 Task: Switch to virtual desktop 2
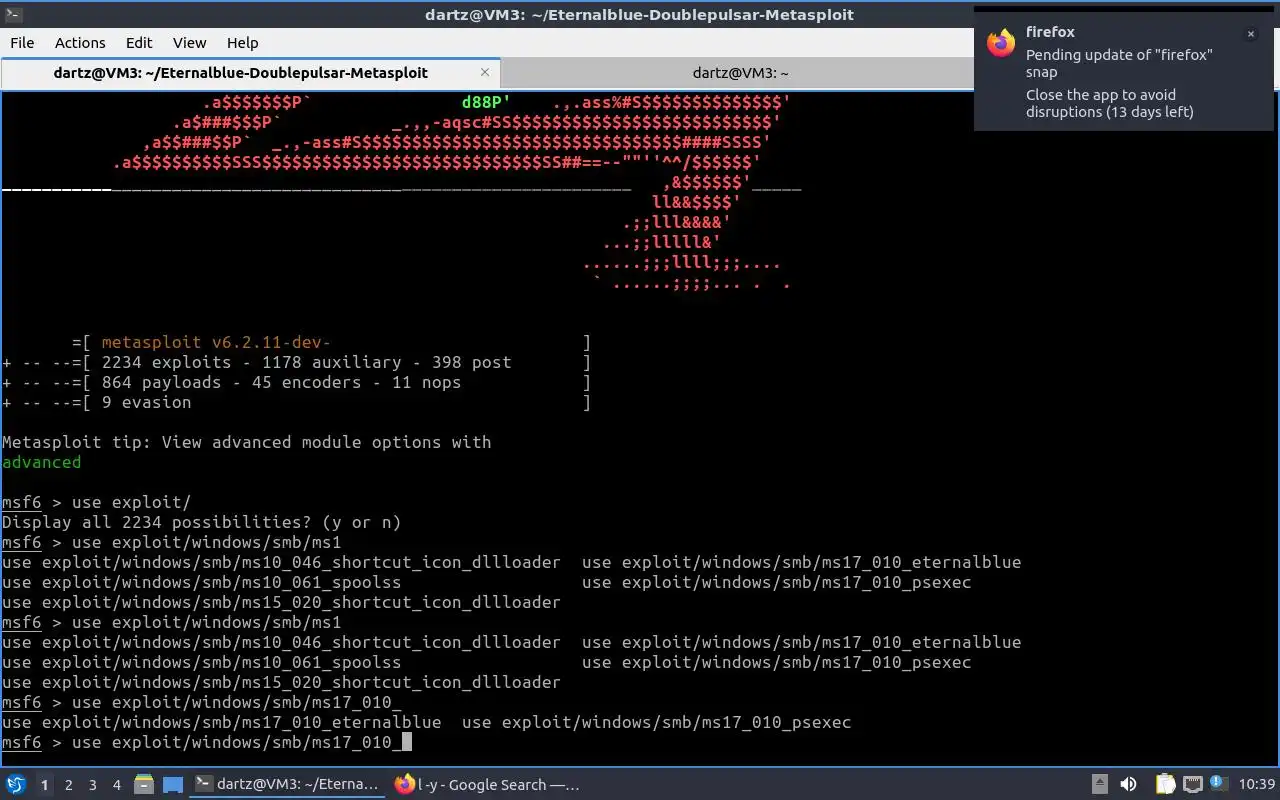tap(69, 785)
